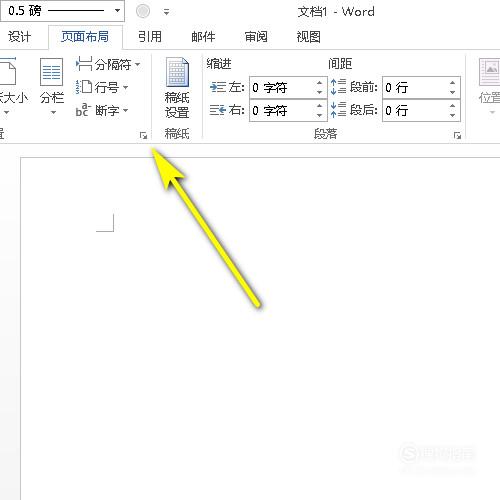Click the right indent 右 field
The height and width of the screenshot is (500, 500).
tap(282, 110)
